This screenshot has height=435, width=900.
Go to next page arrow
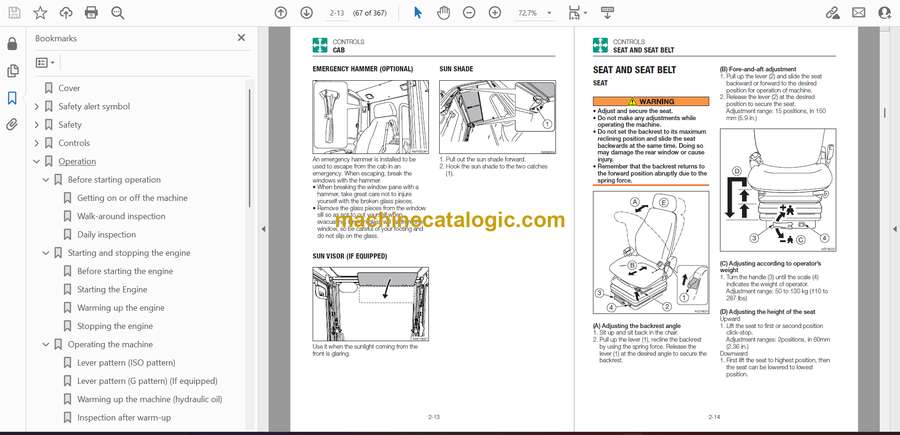click(307, 13)
